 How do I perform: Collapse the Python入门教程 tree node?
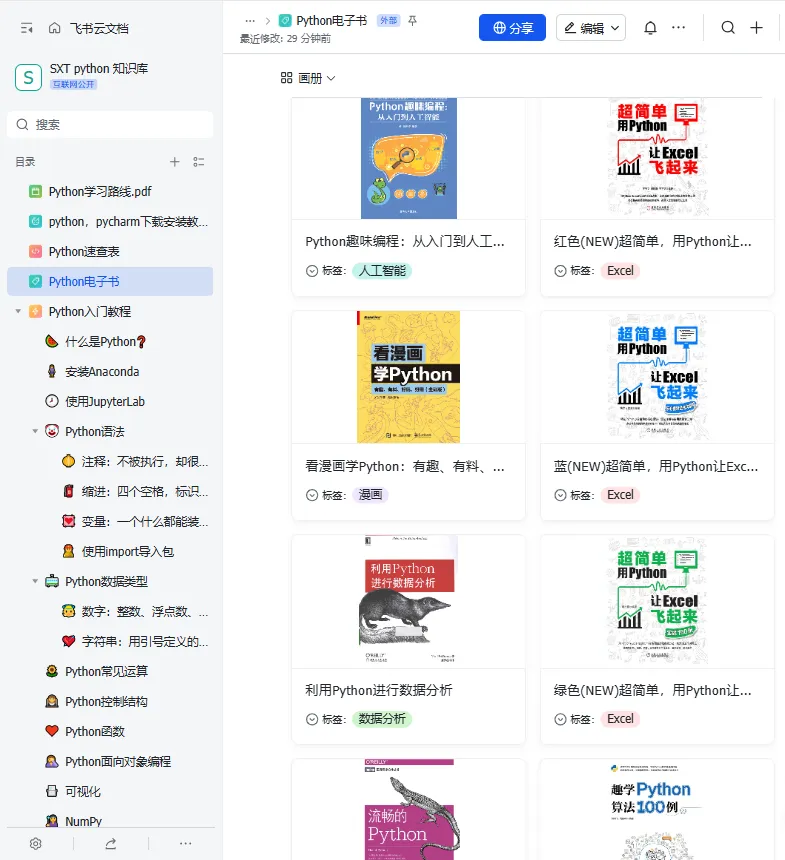(x=18, y=311)
